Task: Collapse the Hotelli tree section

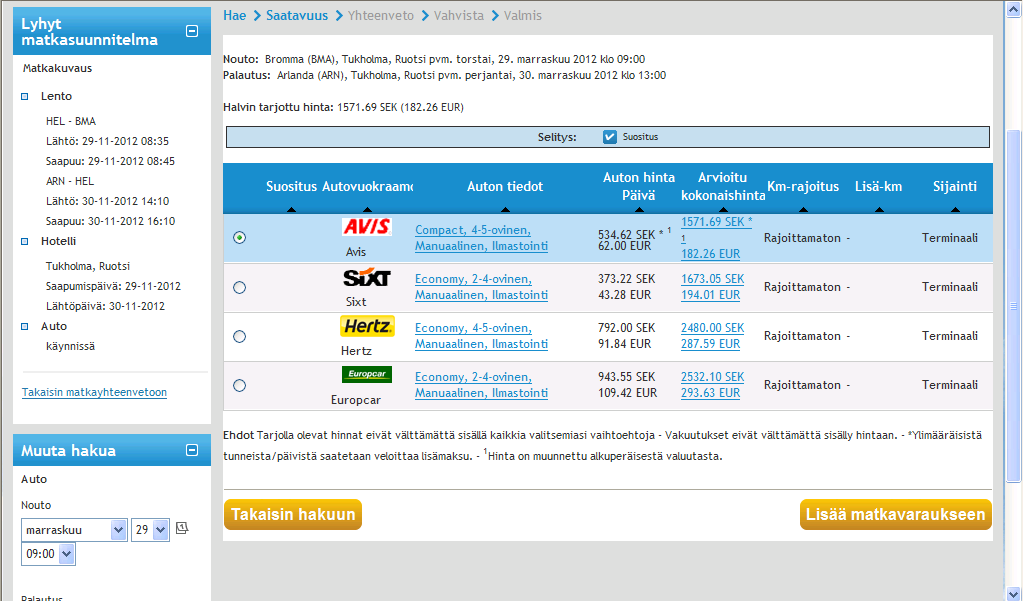Action: 25,242
